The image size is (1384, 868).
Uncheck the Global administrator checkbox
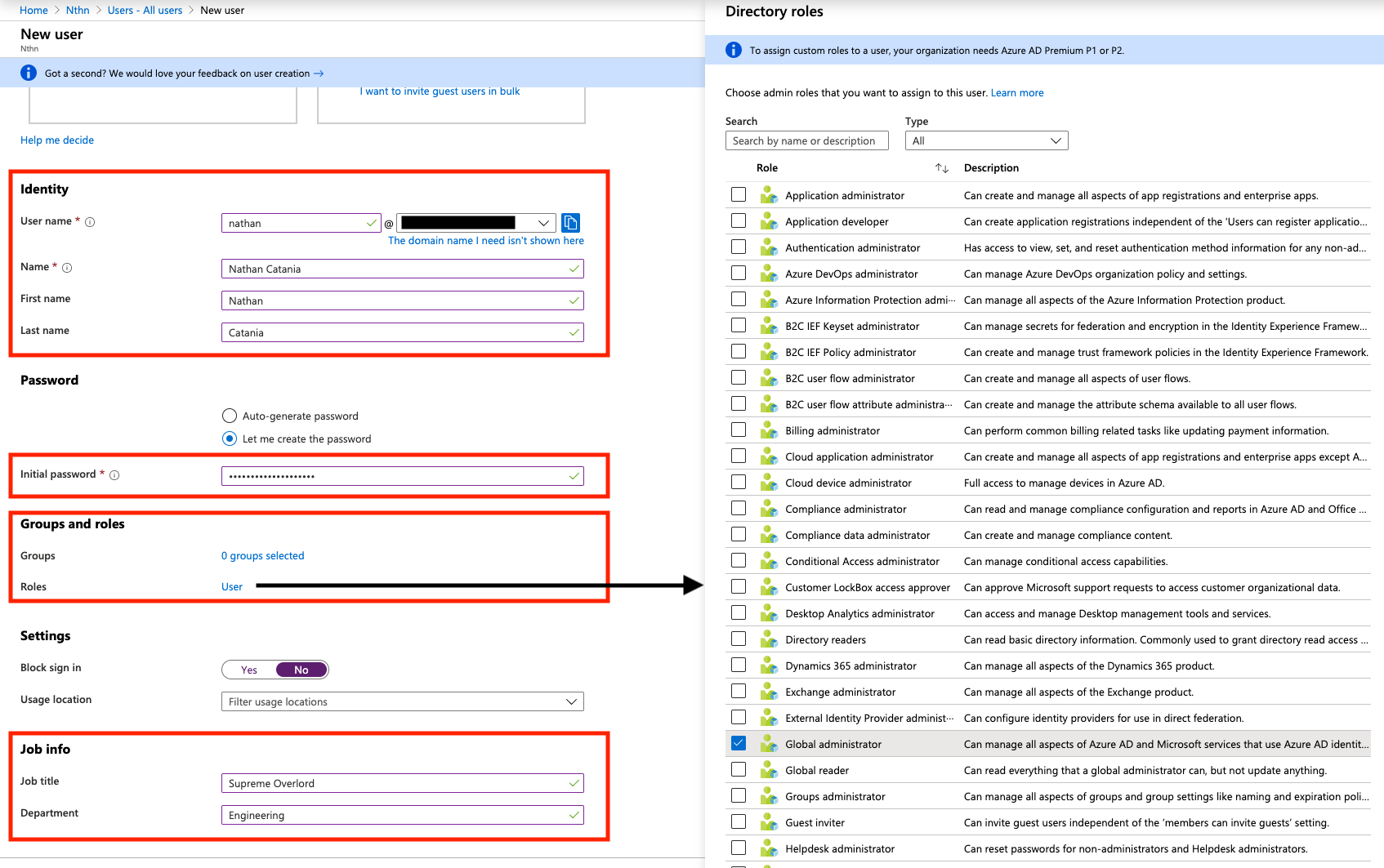pyautogui.click(x=739, y=743)
